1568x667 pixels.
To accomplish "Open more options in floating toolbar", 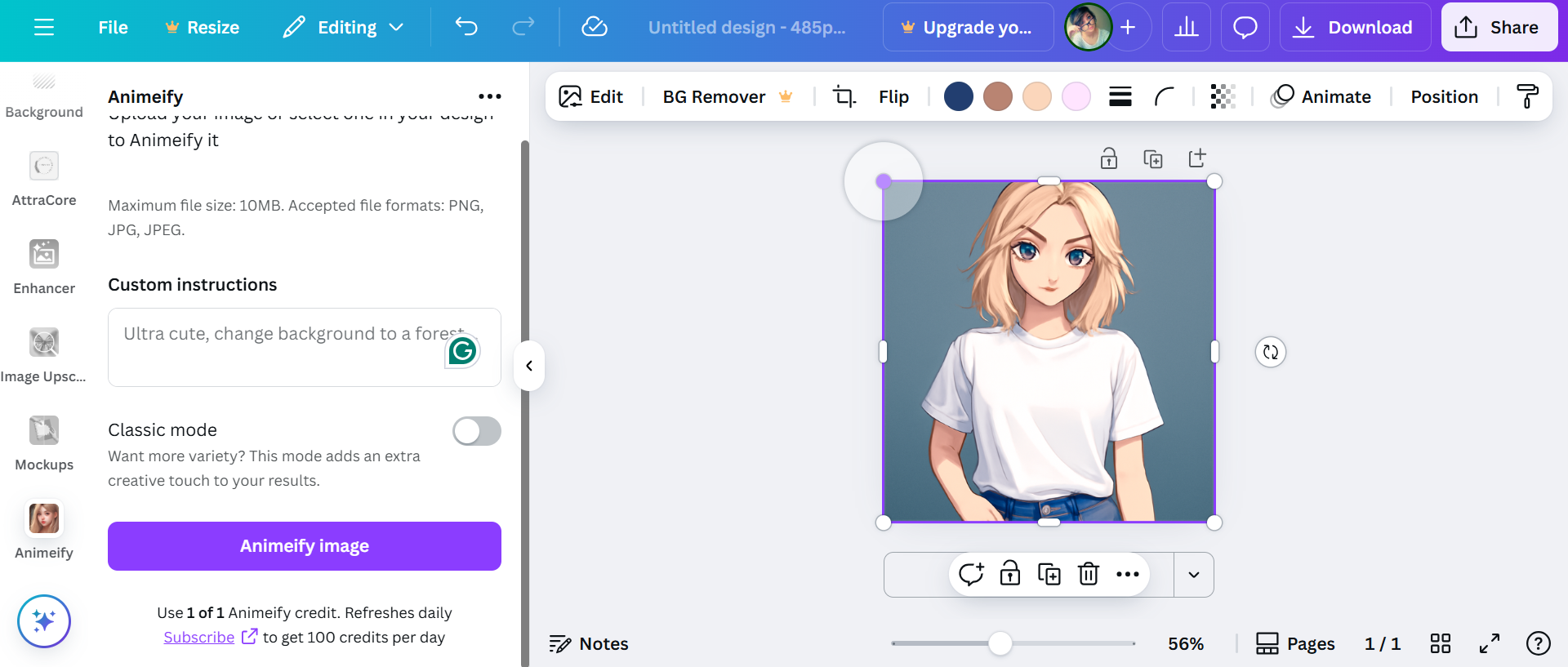I will coord(1128,574).
